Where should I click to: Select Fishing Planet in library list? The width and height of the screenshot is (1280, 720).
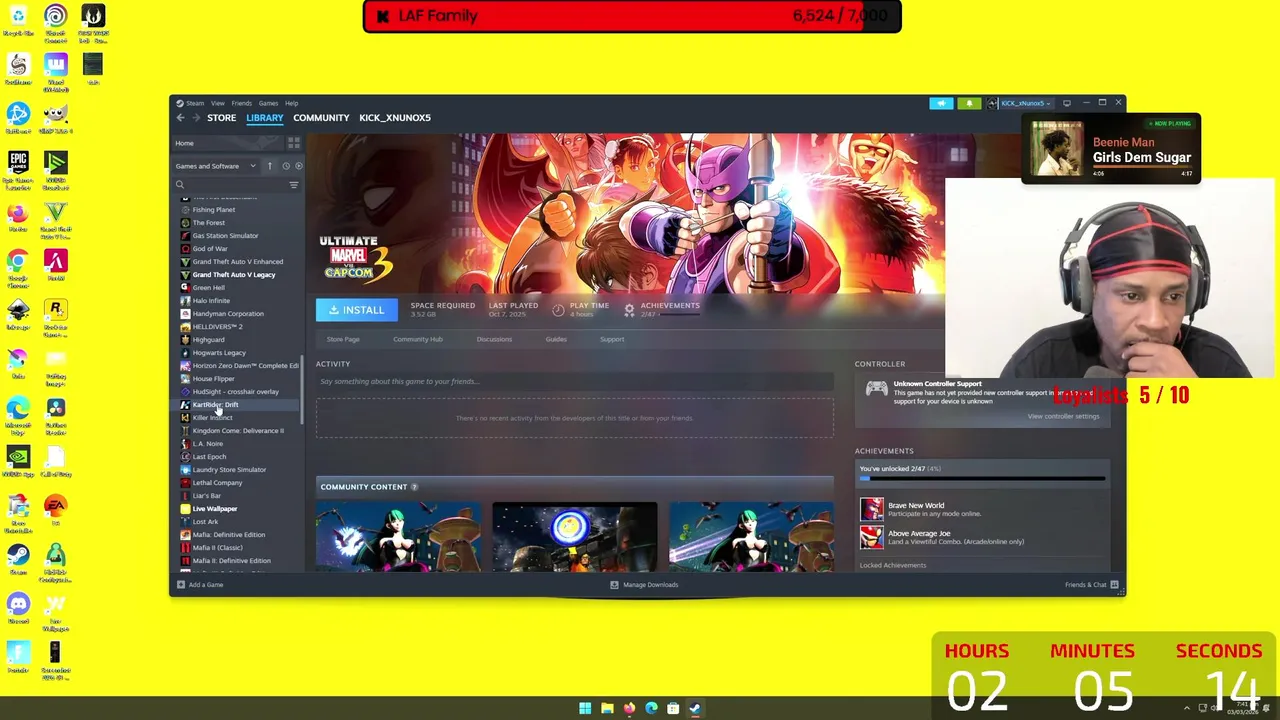click(x=213, y=210)
